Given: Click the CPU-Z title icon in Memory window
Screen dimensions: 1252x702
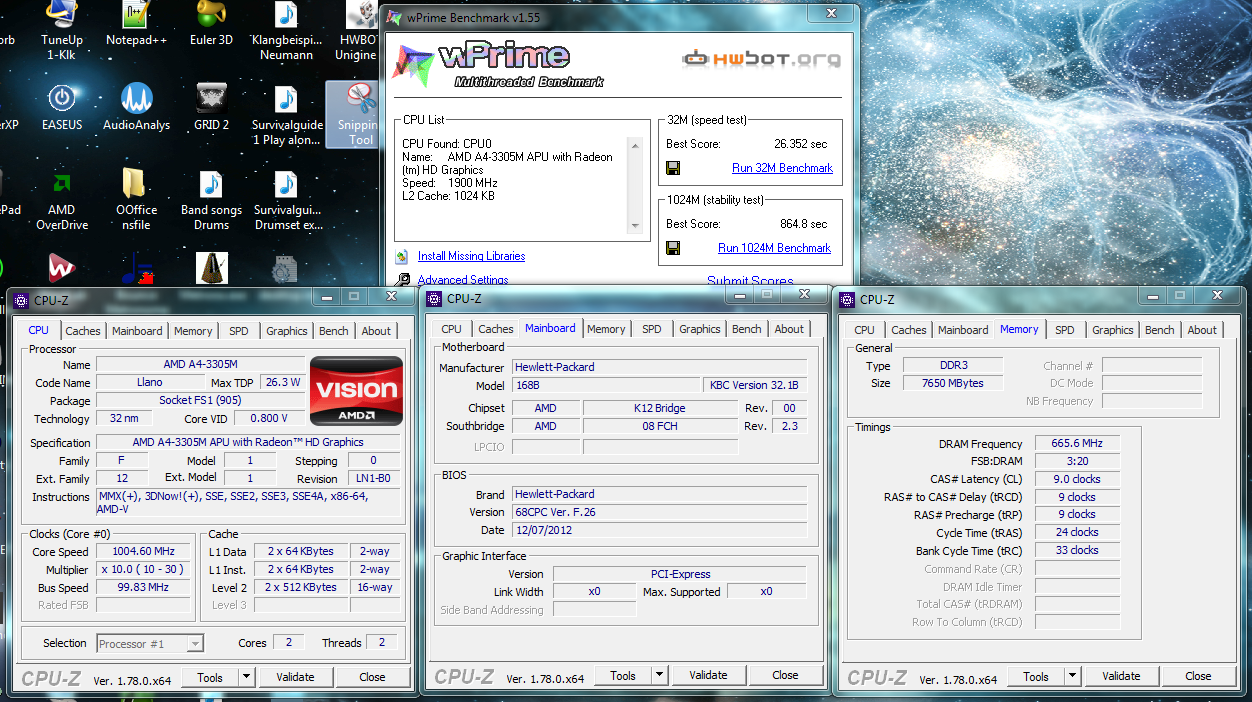Looking at the screenshot, I should [847, 298].
